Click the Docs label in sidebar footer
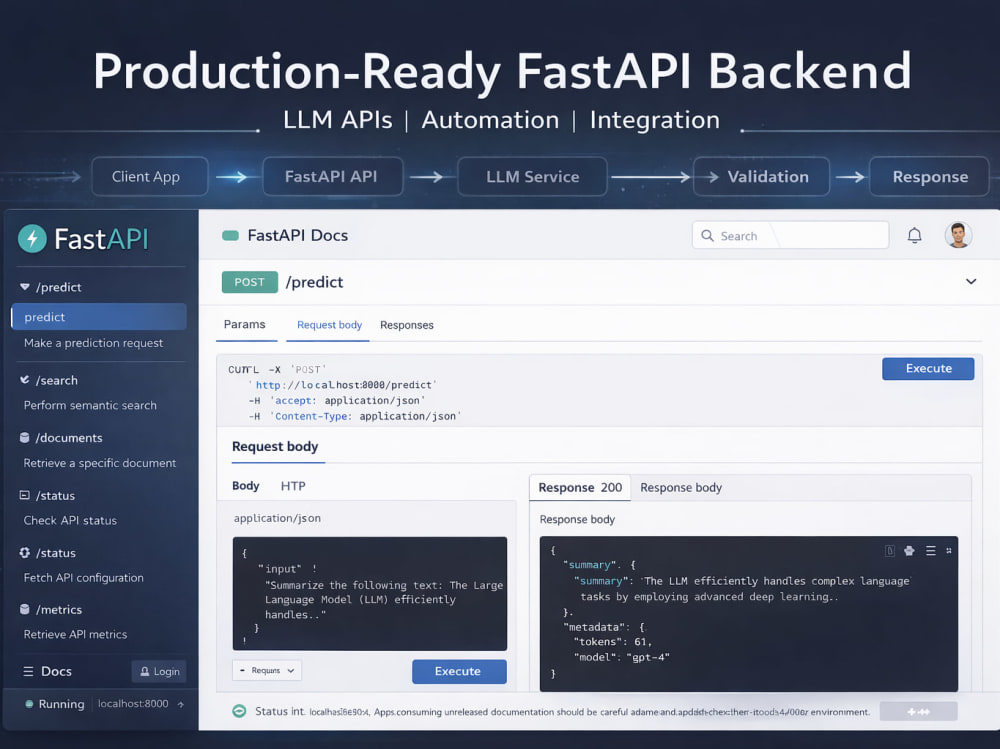 coord(56,671)
